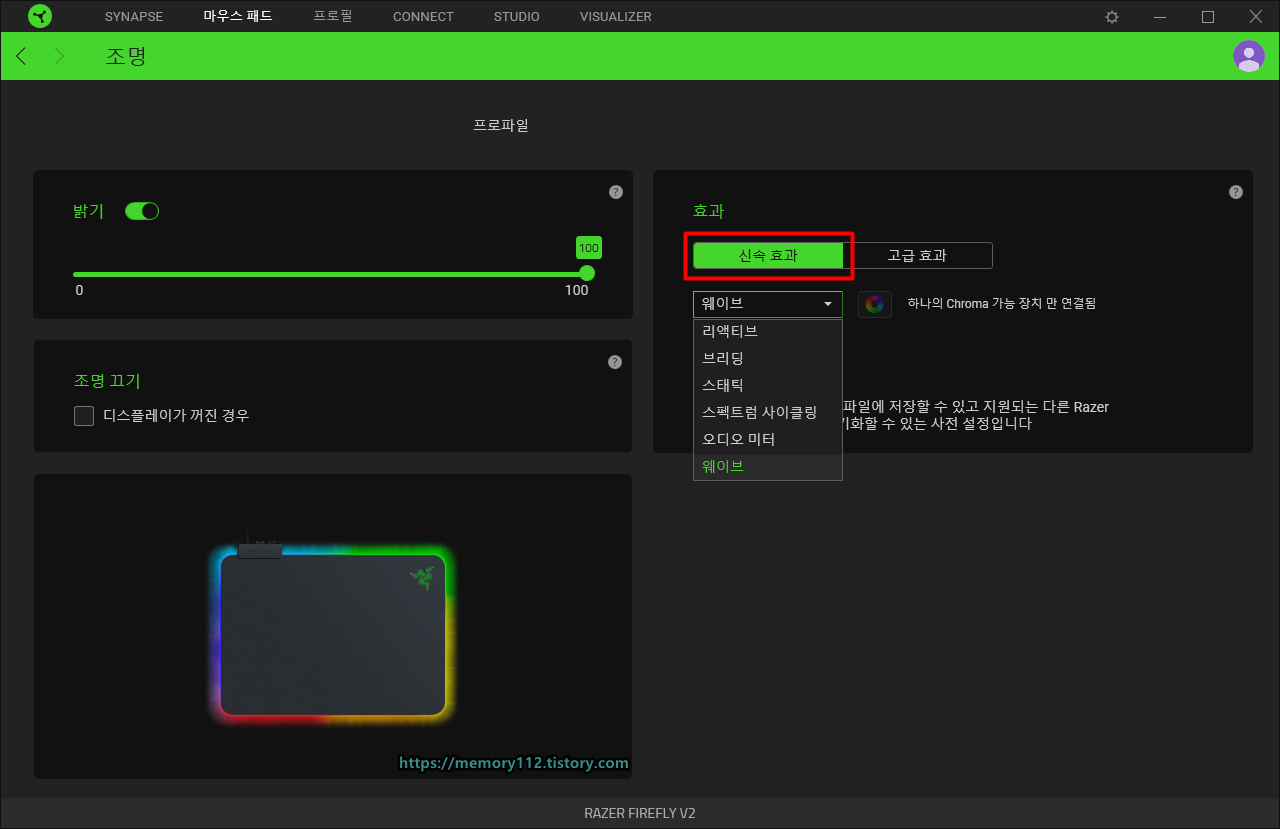
Task: Click brightness slider handle
Action: point(588,273)
